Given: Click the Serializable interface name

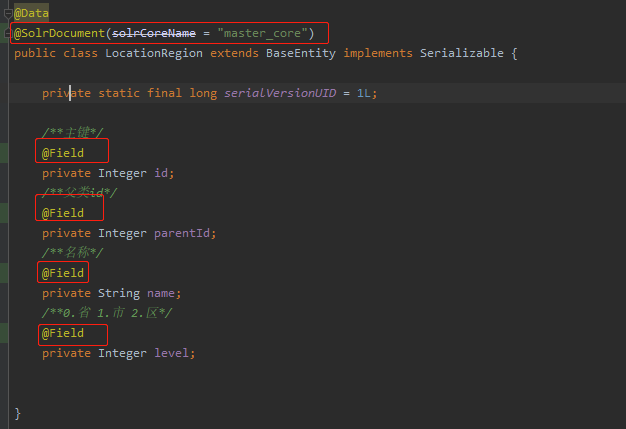Looking at the screenshot, I should tap(461, 53).
